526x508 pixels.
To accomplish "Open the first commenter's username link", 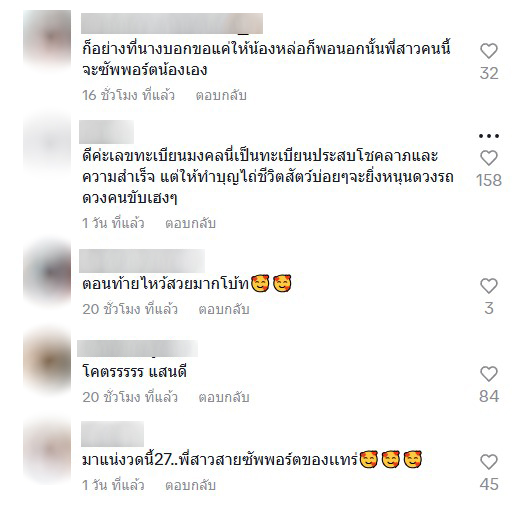I will [x=172, y=23].
